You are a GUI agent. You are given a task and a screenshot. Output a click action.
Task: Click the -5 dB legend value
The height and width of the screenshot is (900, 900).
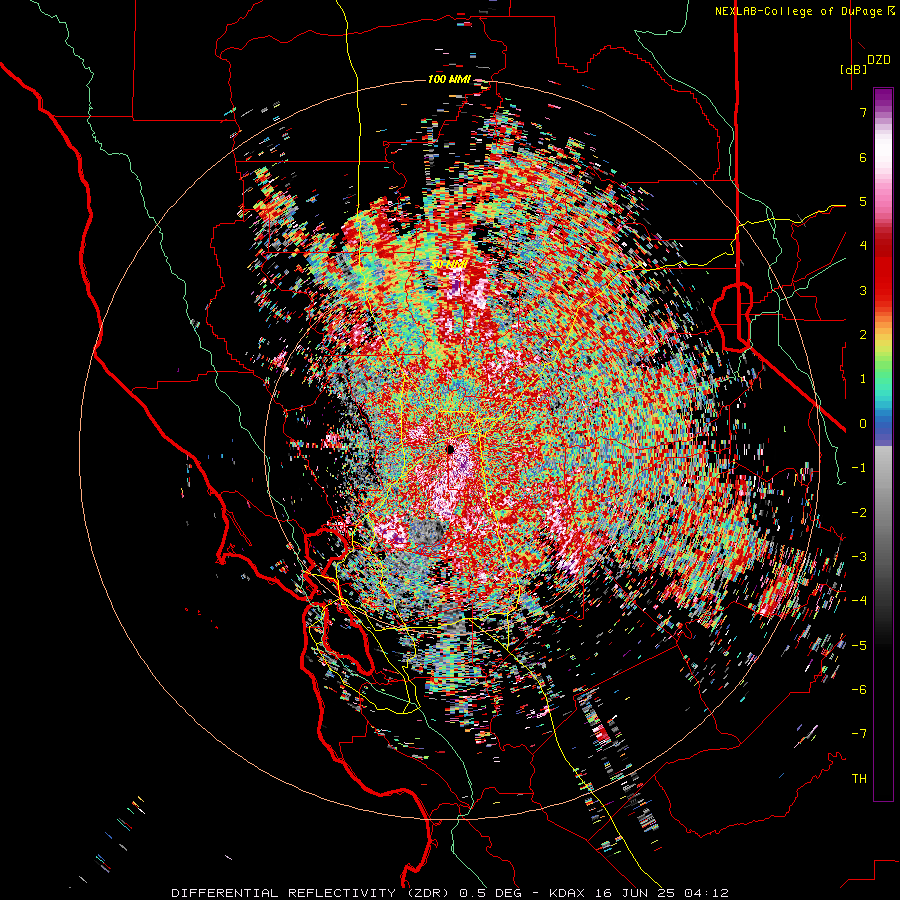[x=859, y=645]
